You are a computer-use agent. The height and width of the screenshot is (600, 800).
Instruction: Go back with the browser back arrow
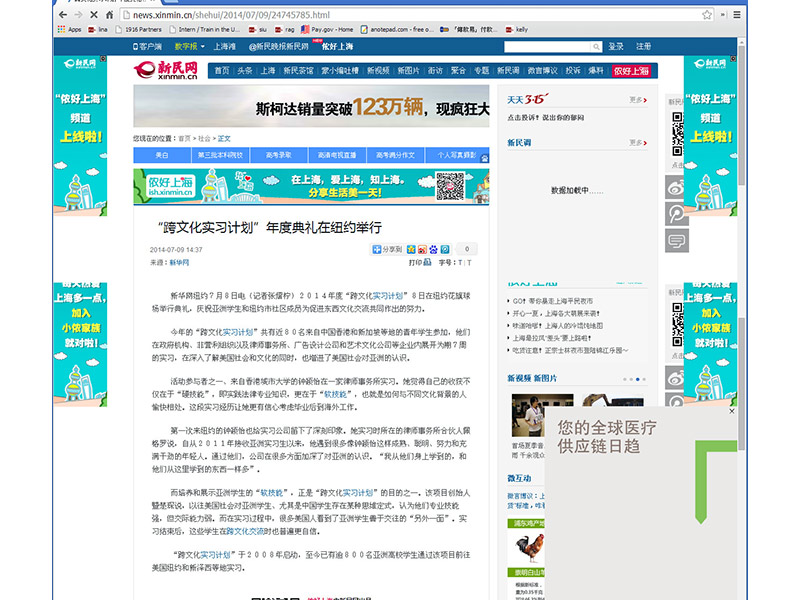coord(63,15)
